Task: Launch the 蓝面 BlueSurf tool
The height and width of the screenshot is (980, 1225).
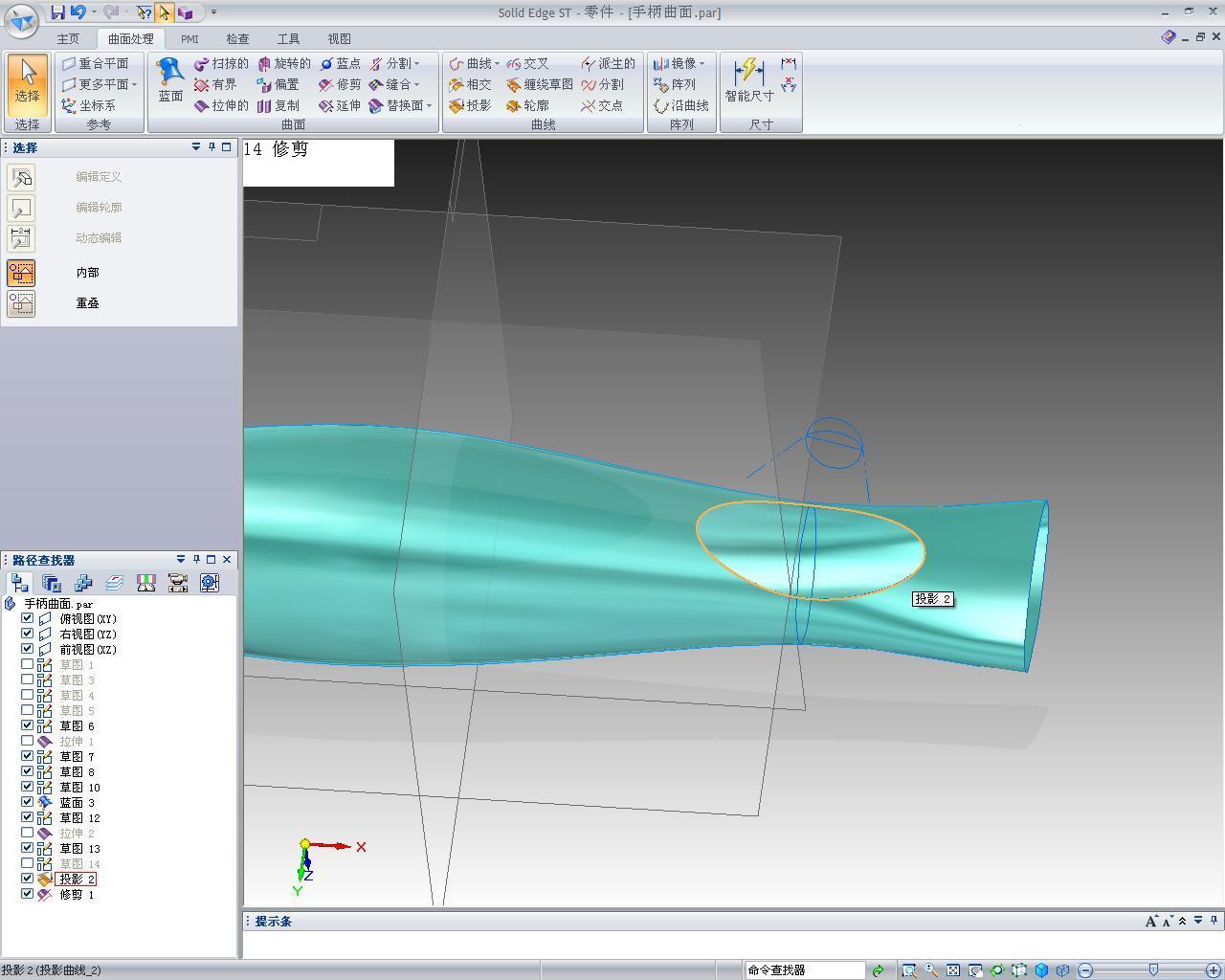Action: tap(170, 79)
